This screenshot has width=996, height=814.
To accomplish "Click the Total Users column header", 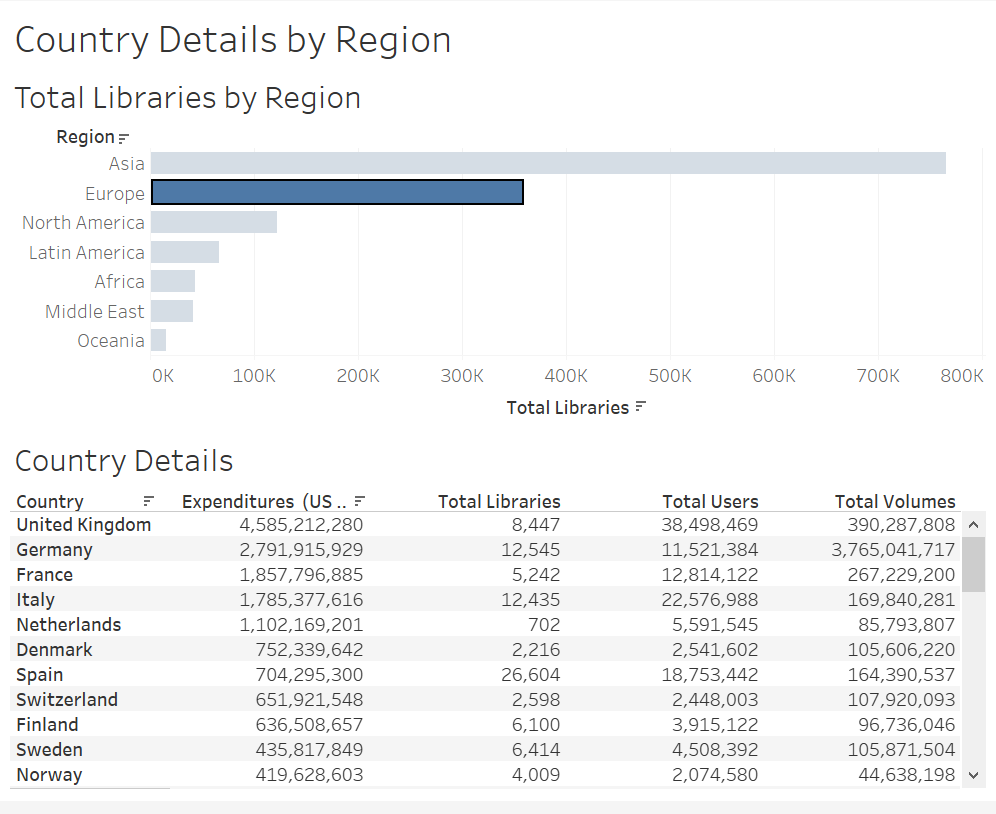I will [710, 500].
